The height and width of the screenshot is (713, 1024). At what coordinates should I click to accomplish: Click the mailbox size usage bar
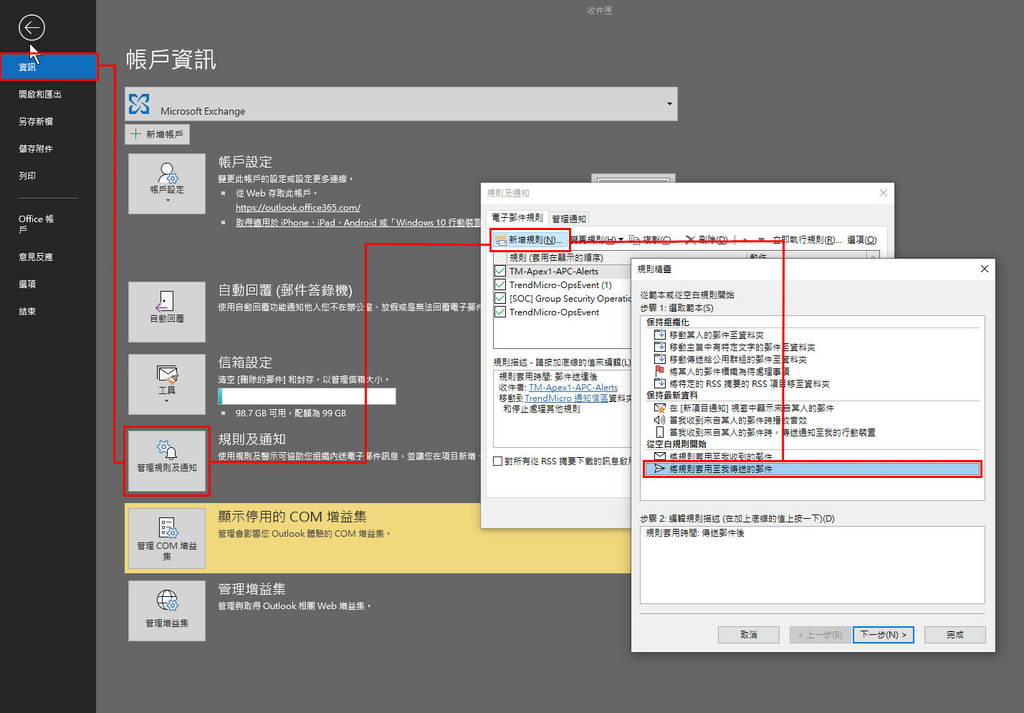[307, 396]
